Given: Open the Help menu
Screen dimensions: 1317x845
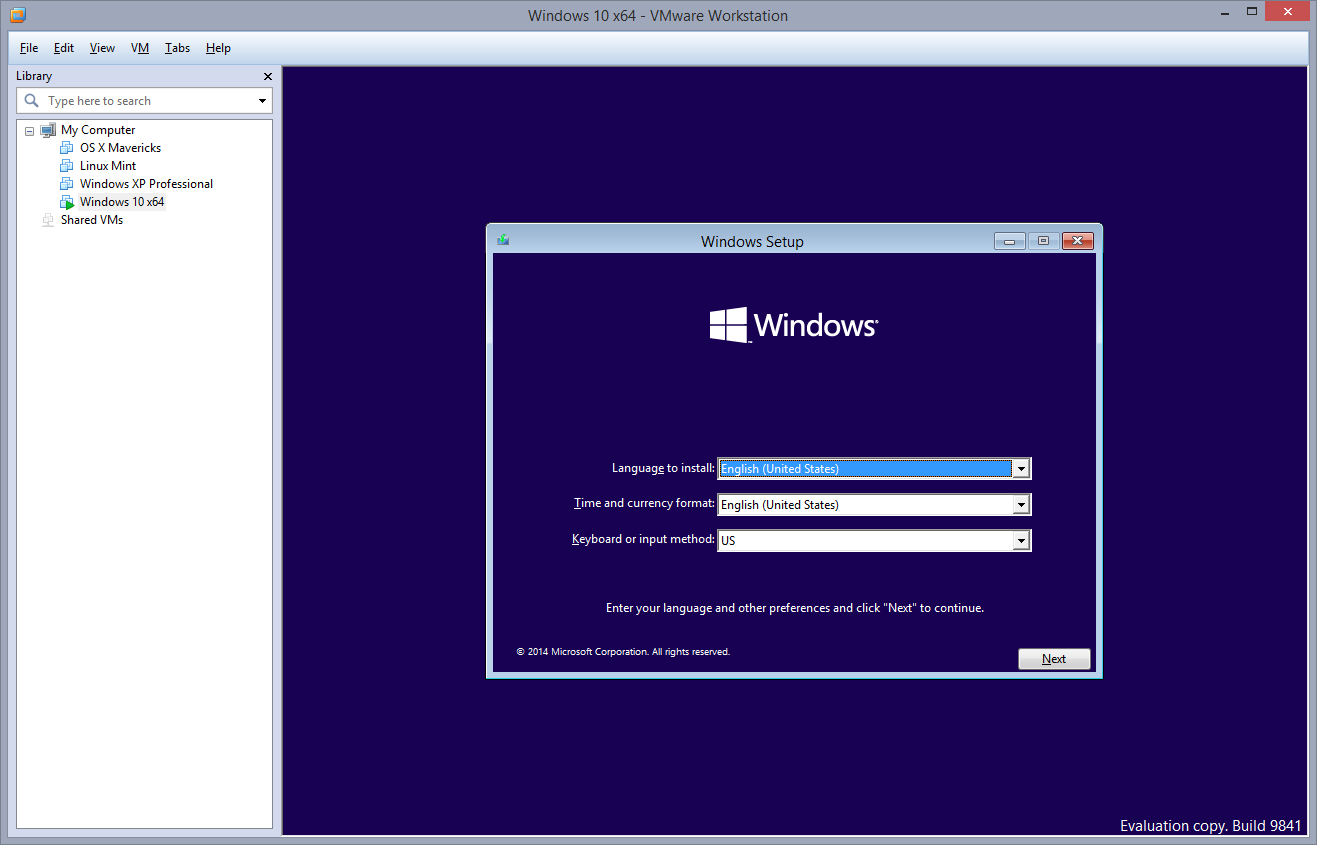Looking at the screenshot, I should pyautogui.click(x=218, y=48).
